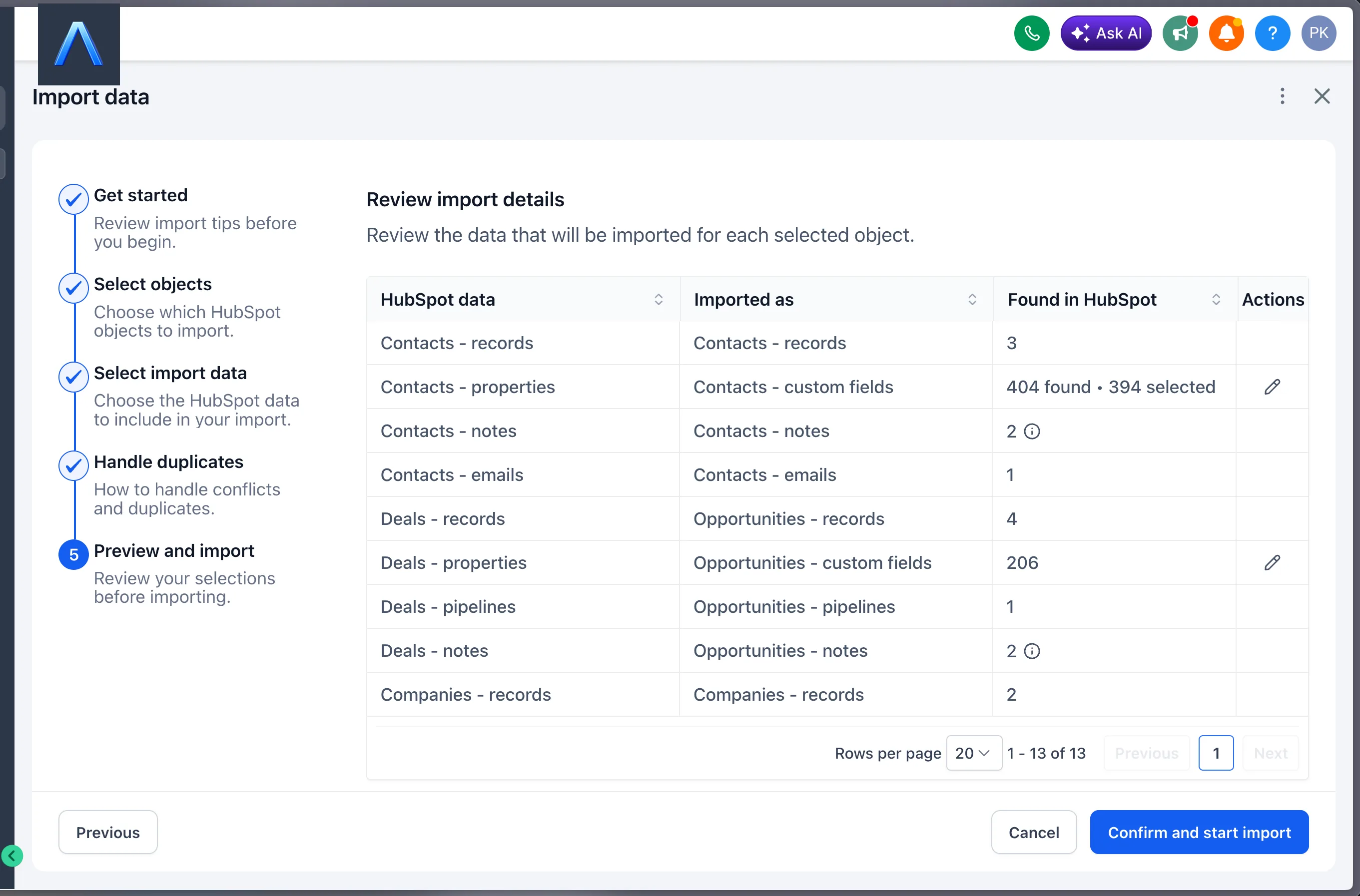Close the Import data dialog

coord(1322,96)
